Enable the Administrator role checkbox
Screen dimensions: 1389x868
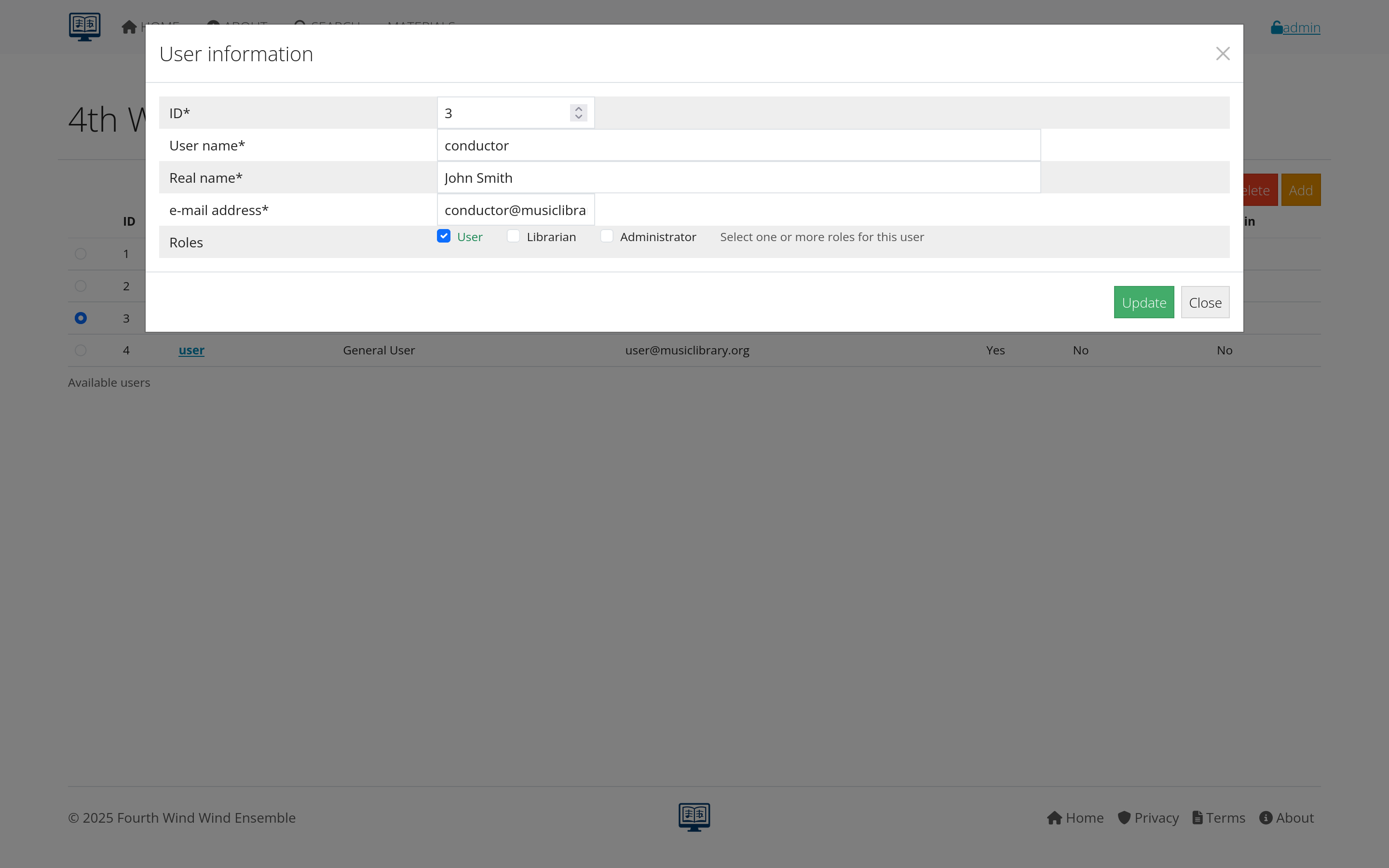(x=606, y=236)
